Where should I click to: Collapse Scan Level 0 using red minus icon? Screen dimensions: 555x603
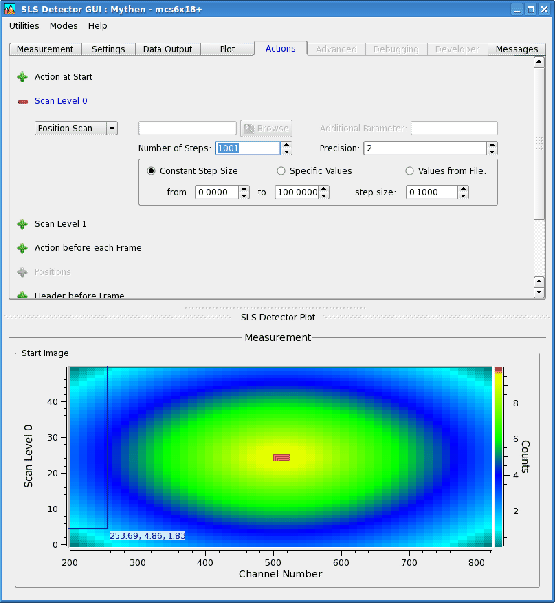click(x=23, y=102)
